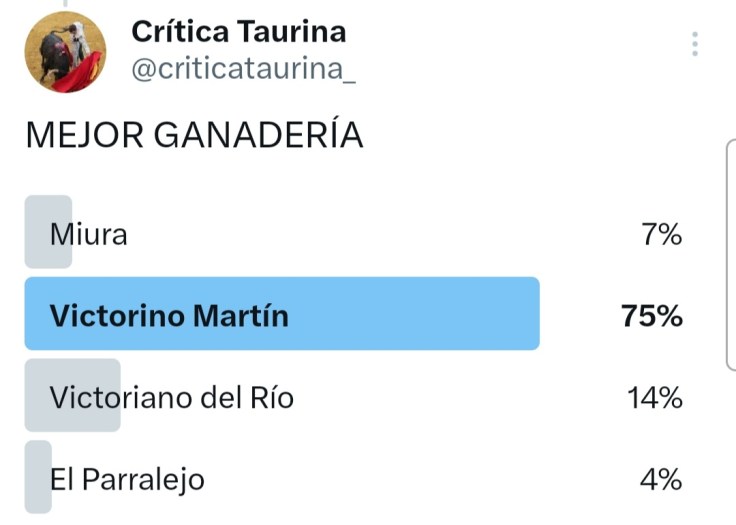The height and width of the screenshot is (525, 736).
Task: Open the Crítica Taurina account name
Action: click(x=239, y=31)
